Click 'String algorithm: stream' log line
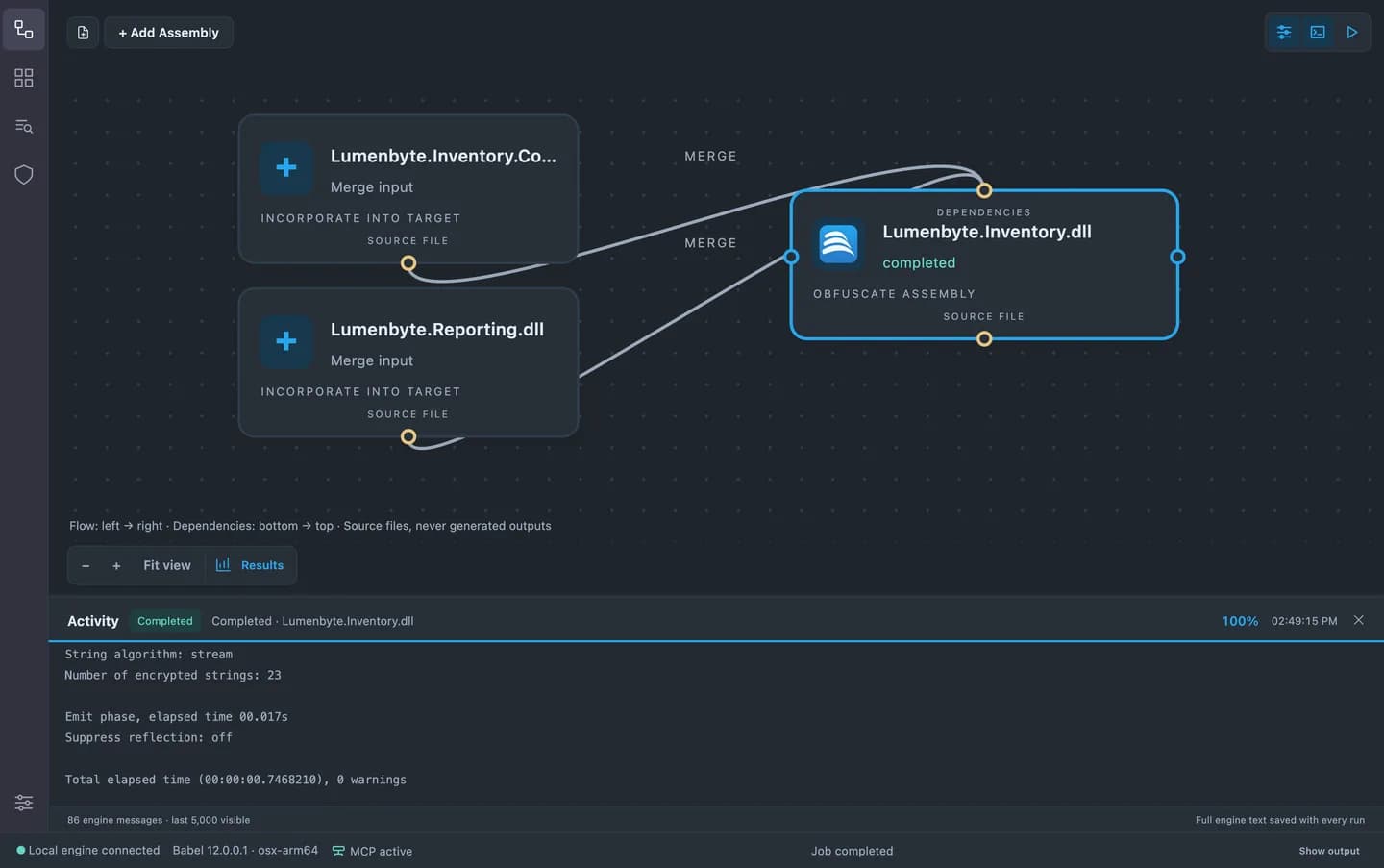 click(x=149, y=654)
